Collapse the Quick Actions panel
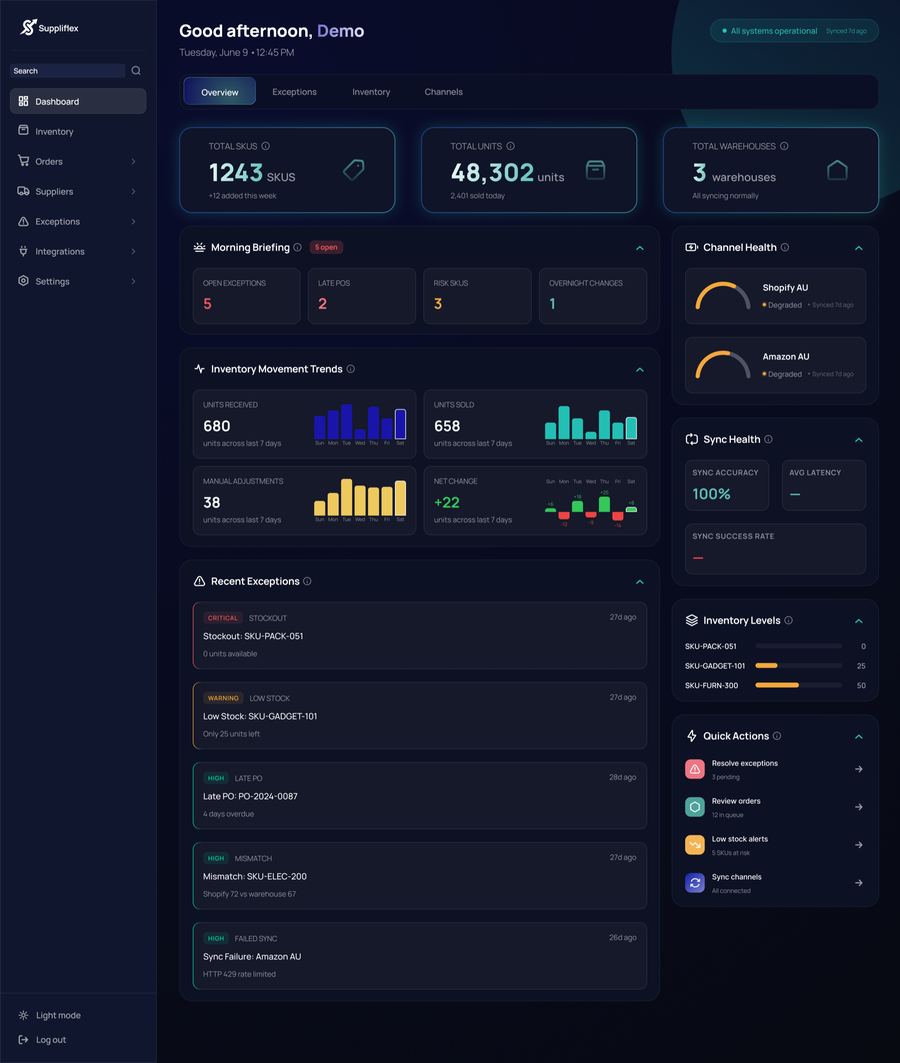Image resolution: width=900 pixels, height=1063 pixels. [x=859, y=736]
